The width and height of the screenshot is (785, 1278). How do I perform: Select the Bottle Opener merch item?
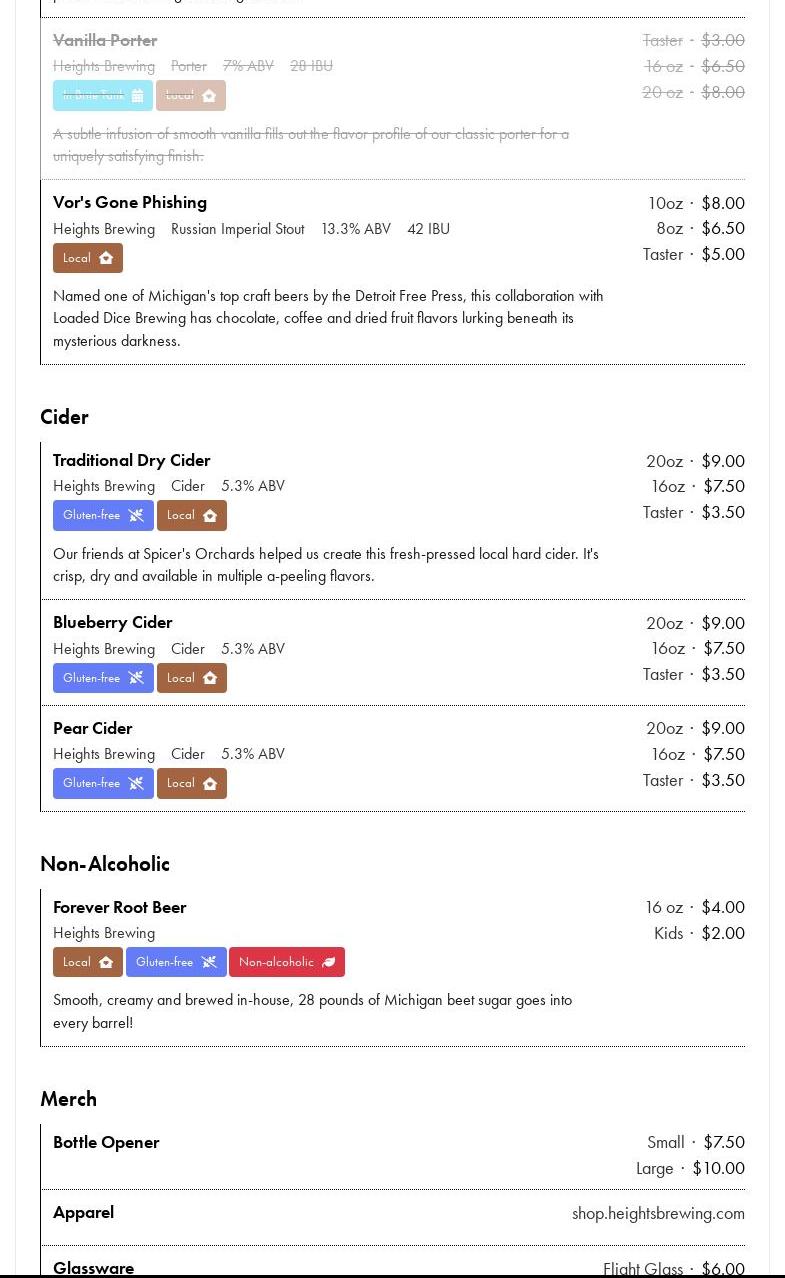[x=106, y=1142]
